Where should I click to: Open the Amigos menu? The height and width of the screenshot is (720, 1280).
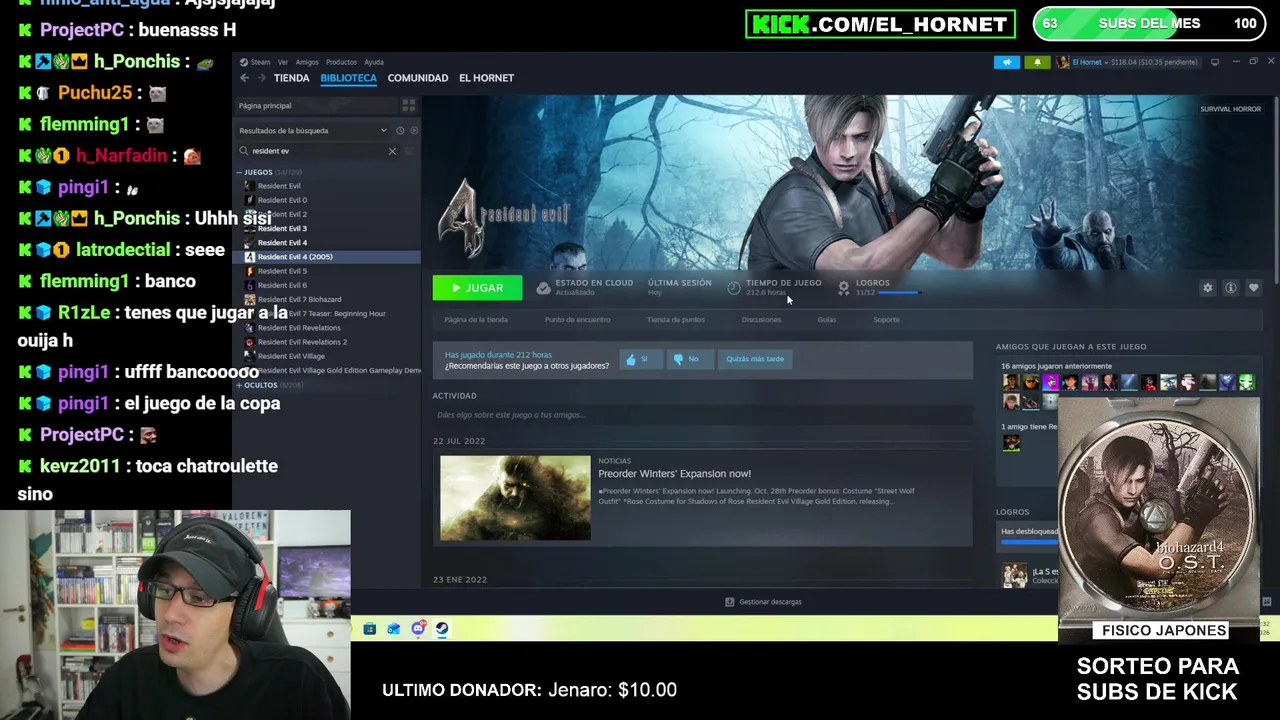[307, 62]
